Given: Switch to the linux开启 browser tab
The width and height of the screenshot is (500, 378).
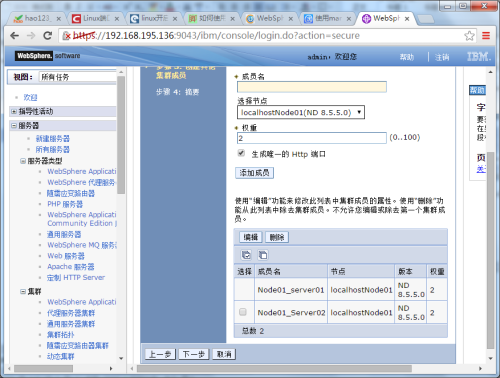Looking at the screenshot, I should 153,19.
